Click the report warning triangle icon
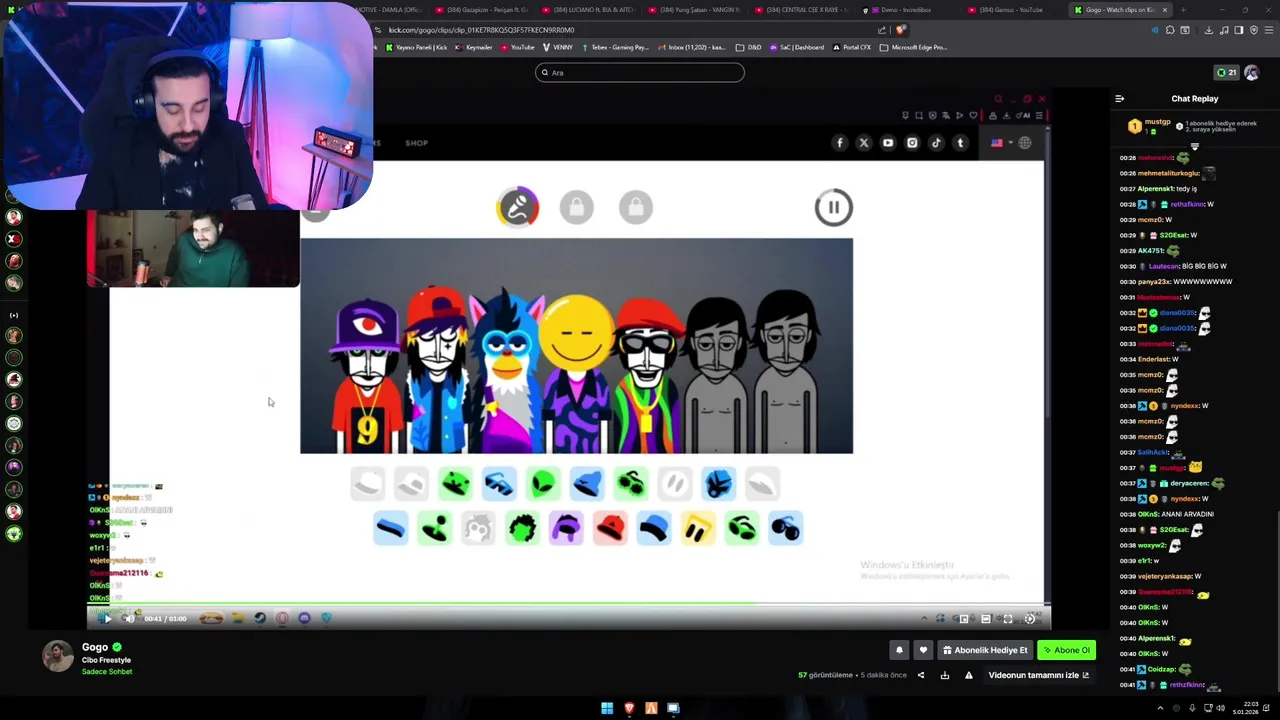The width and height of the screenshot is (1280, 720). 969,675
